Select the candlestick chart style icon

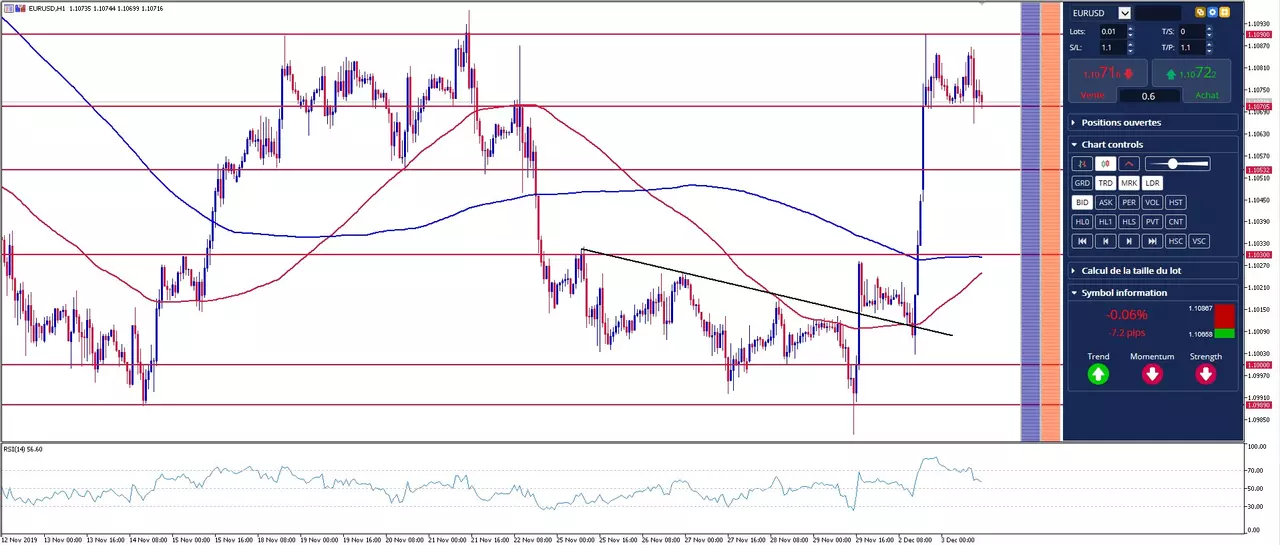click(1105, 164)
